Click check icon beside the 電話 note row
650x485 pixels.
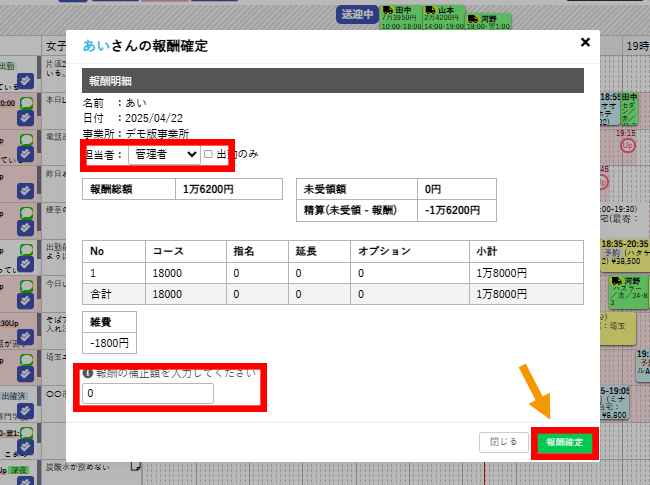click(25, 154)
